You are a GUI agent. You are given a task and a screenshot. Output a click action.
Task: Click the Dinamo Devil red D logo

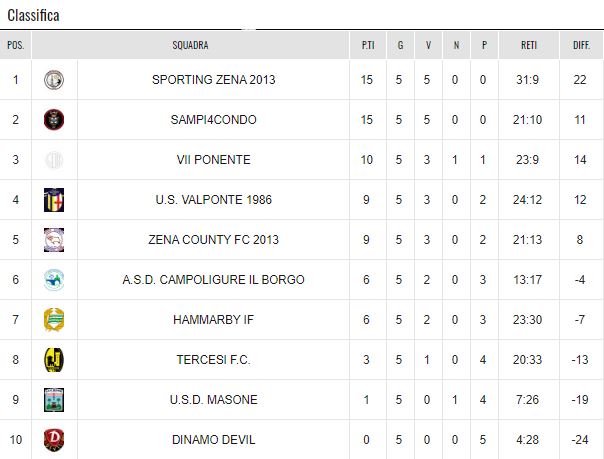click(x=54, y=440)
